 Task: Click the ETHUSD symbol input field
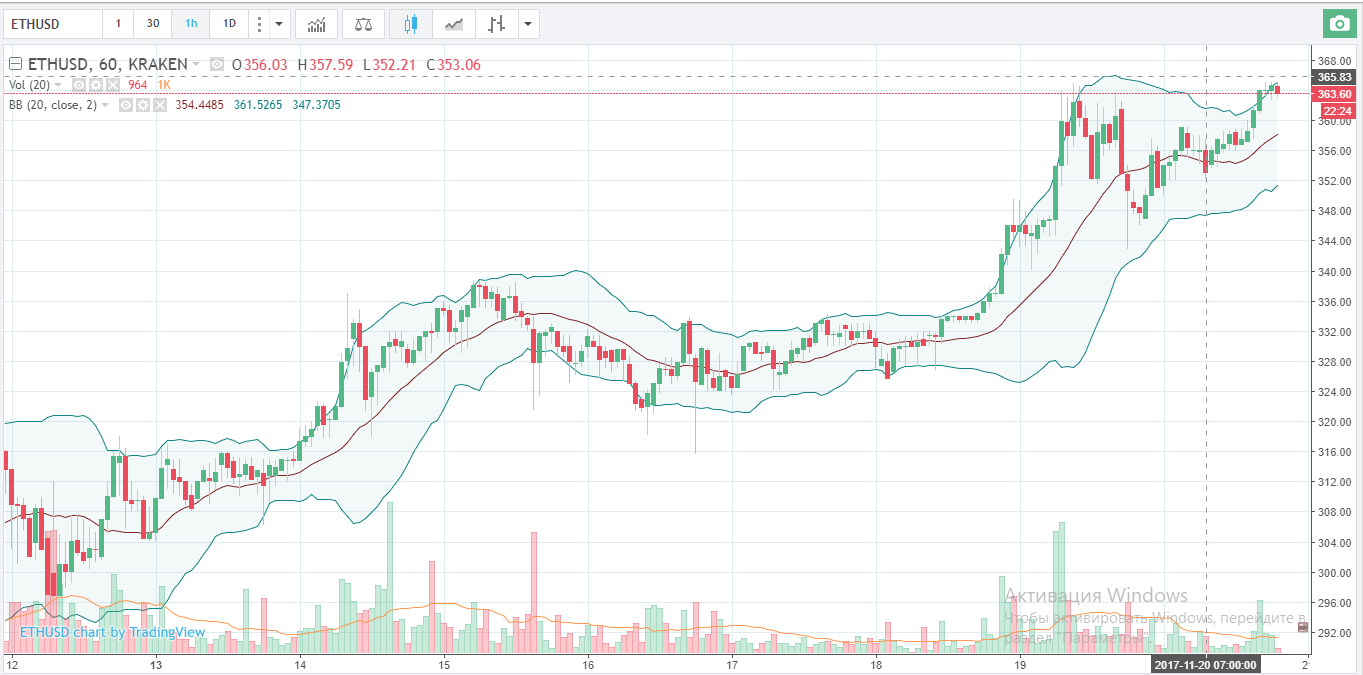click(x=52, y=23)
